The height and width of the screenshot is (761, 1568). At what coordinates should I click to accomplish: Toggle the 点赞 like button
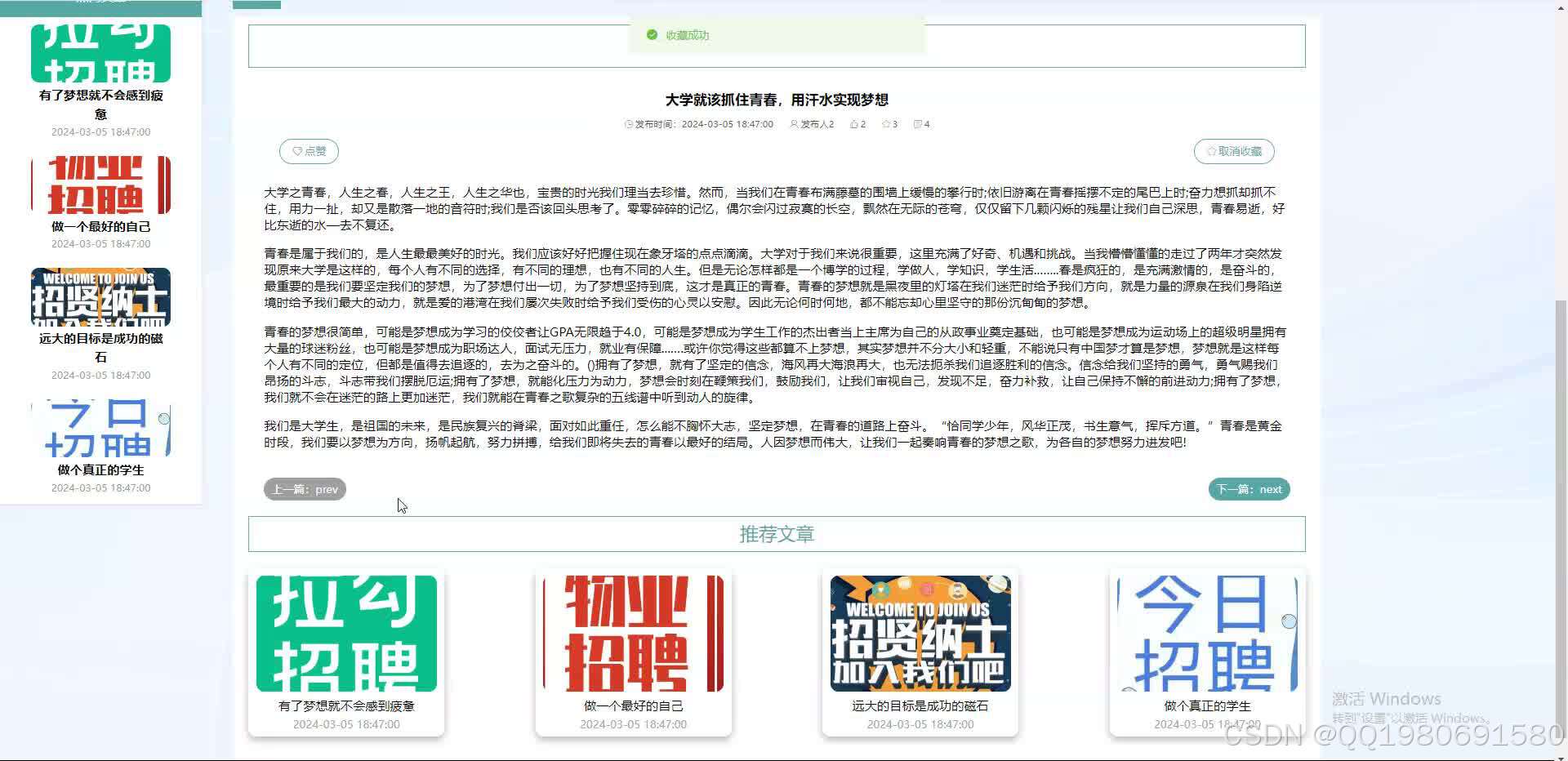[309, 151]
